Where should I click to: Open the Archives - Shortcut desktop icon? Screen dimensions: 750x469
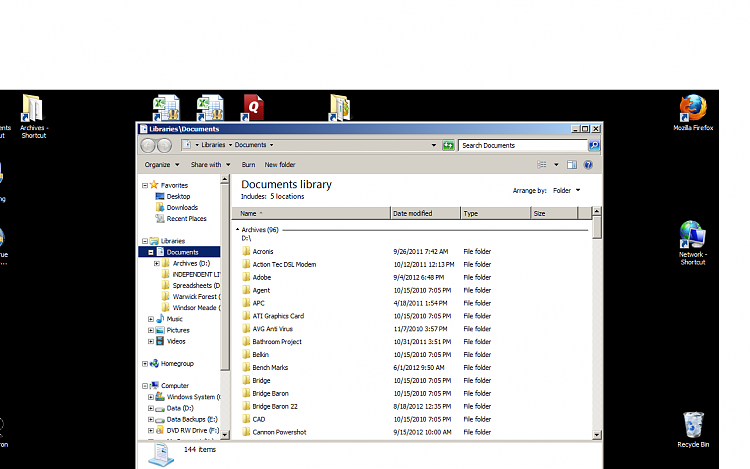tap(33, 116)
